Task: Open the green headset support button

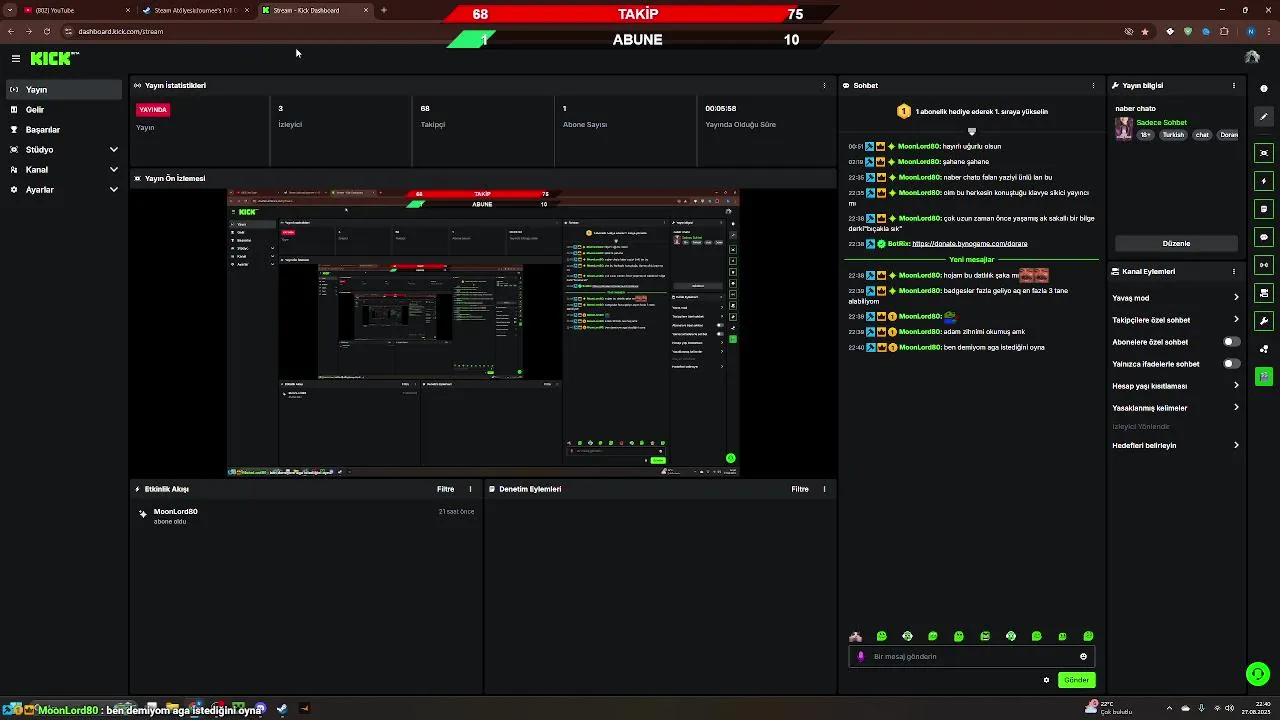Action: pyautogui.click(x=1258, y=674)
